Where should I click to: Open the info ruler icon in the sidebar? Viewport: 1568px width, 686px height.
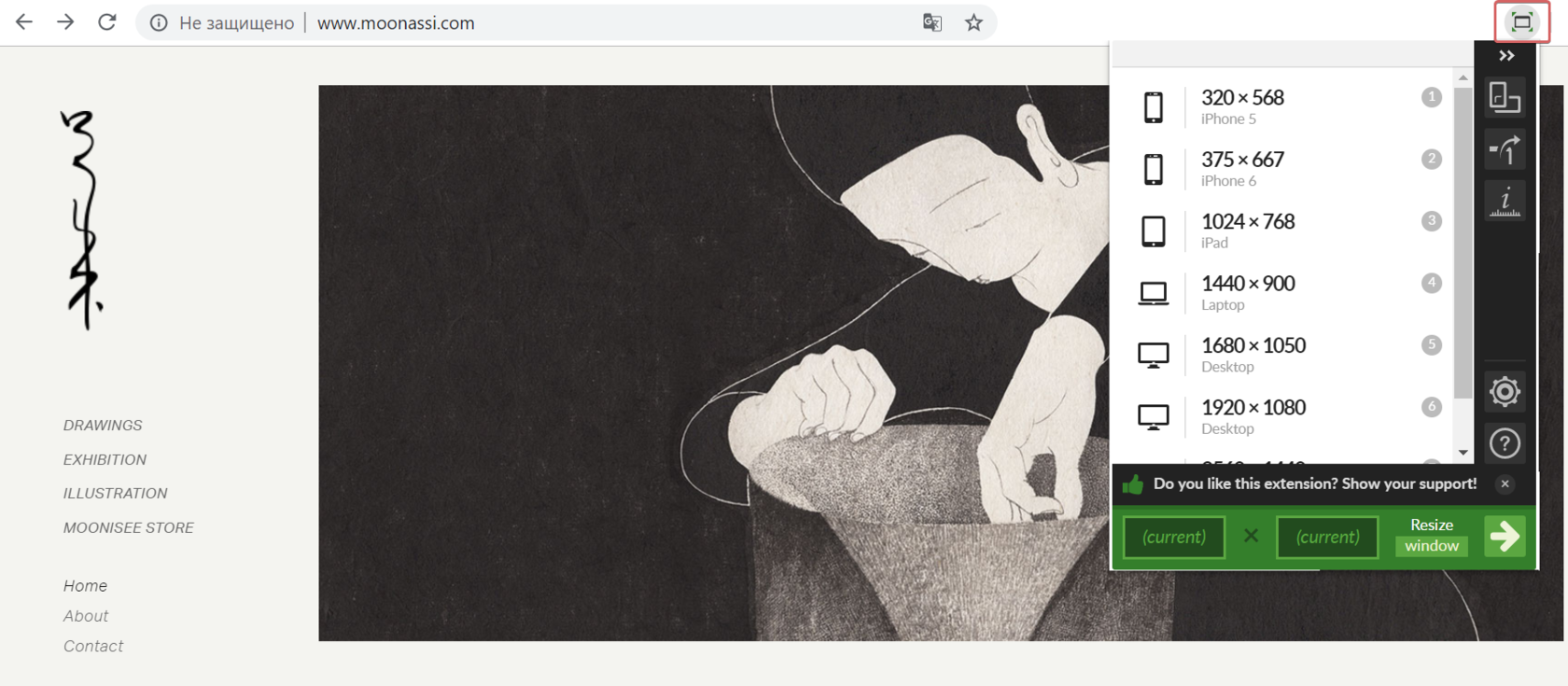tap(1505, 201)
